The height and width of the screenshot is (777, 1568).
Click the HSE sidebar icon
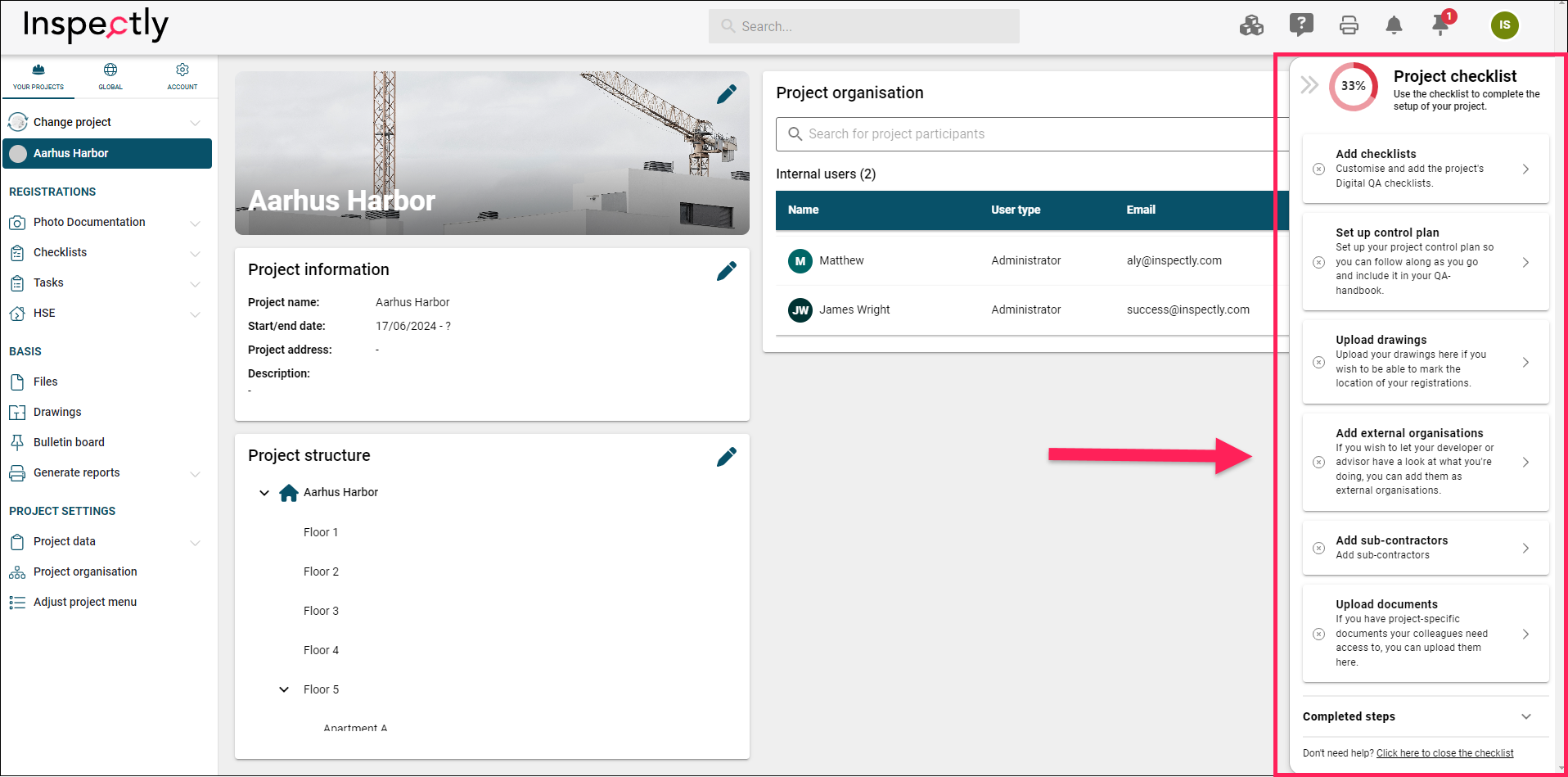point(17,314)
